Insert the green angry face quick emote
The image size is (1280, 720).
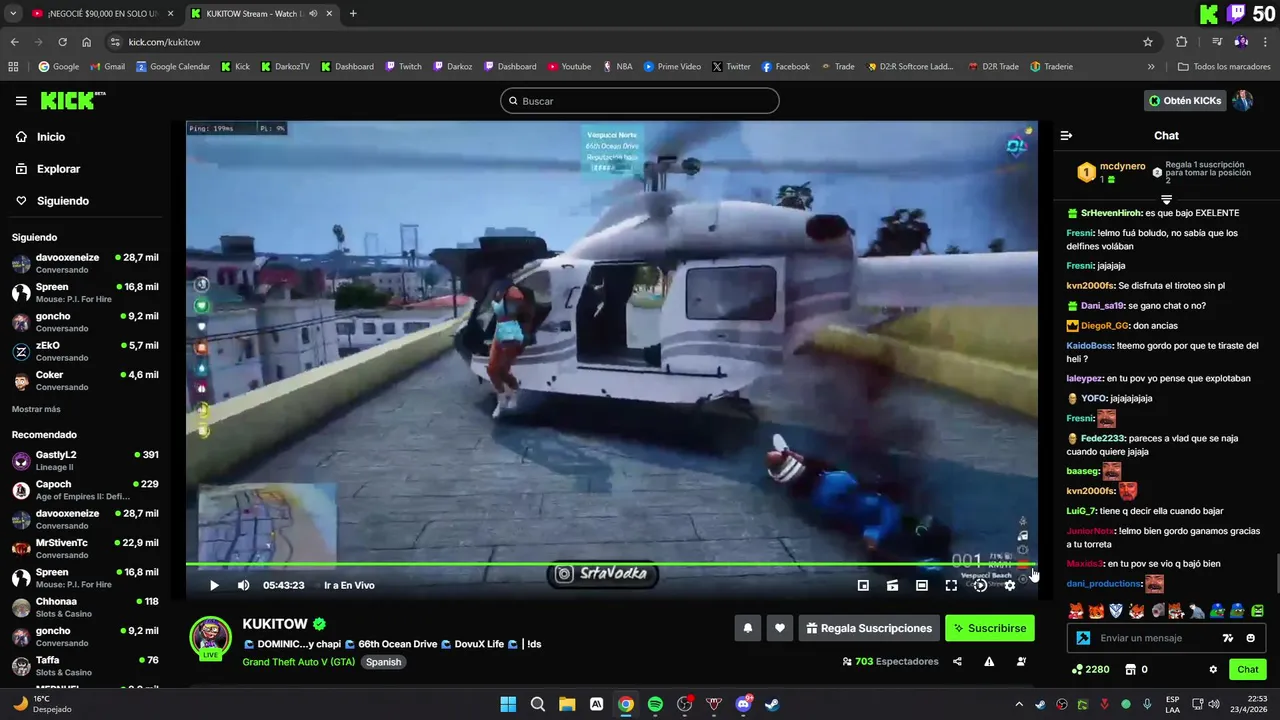coord(1258,611)
